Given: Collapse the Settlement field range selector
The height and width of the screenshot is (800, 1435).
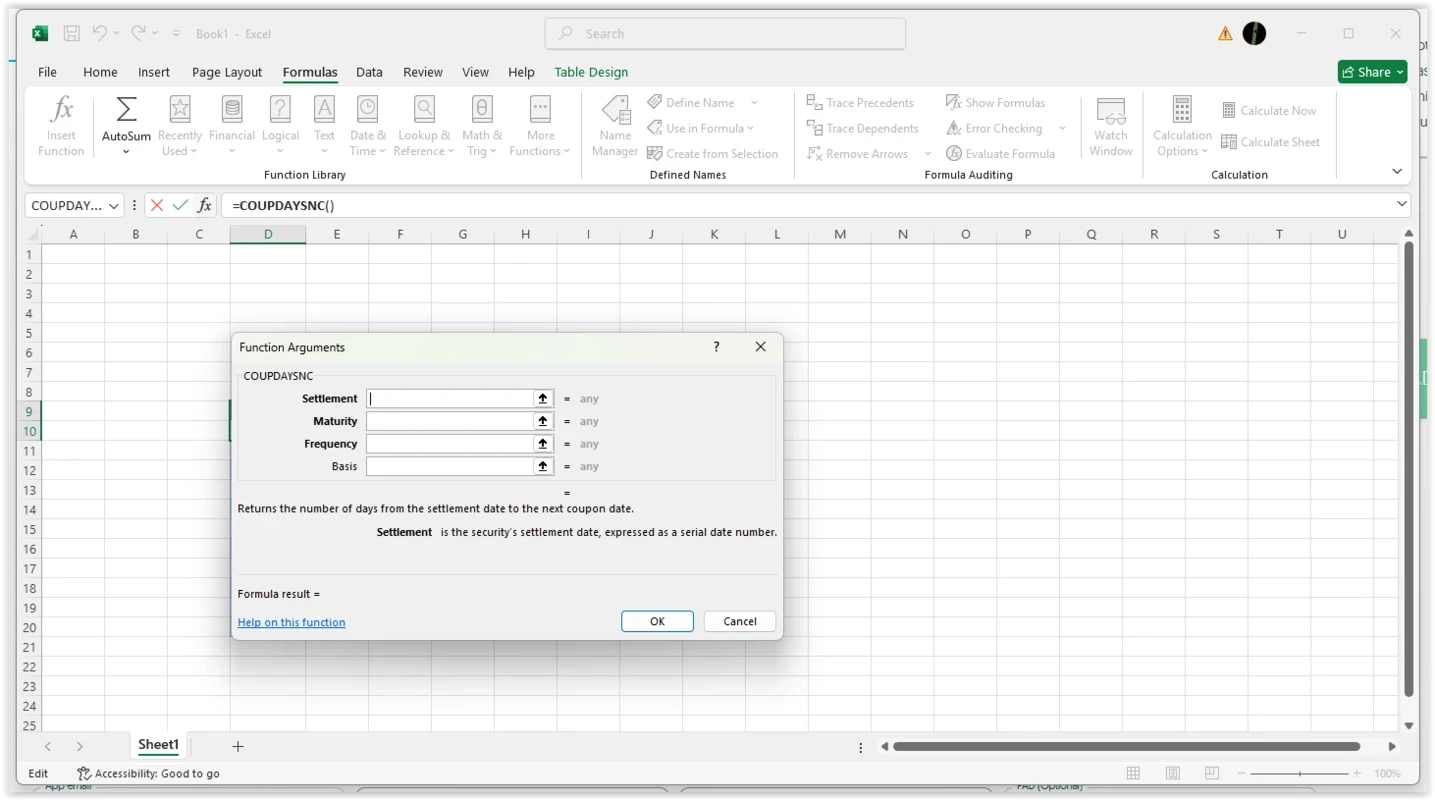Looking at the screenshot, I should [543, 398].
